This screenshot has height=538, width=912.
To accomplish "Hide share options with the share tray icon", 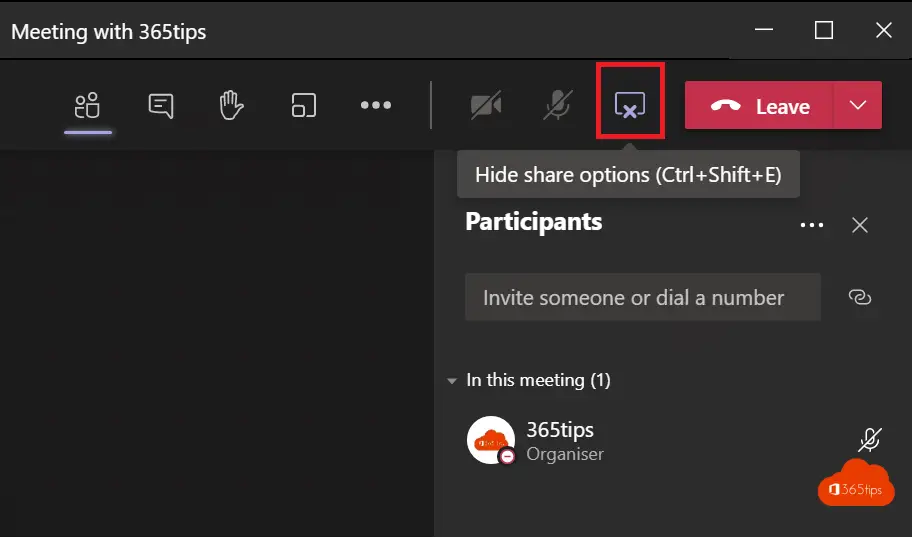I will [x=630, y=105].
